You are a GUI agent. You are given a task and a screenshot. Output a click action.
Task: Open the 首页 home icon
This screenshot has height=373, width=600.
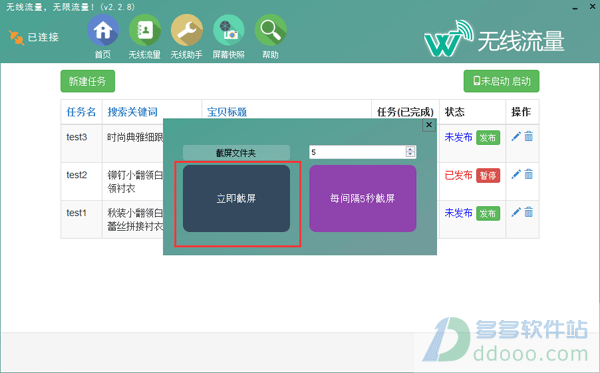click(103, 31)
